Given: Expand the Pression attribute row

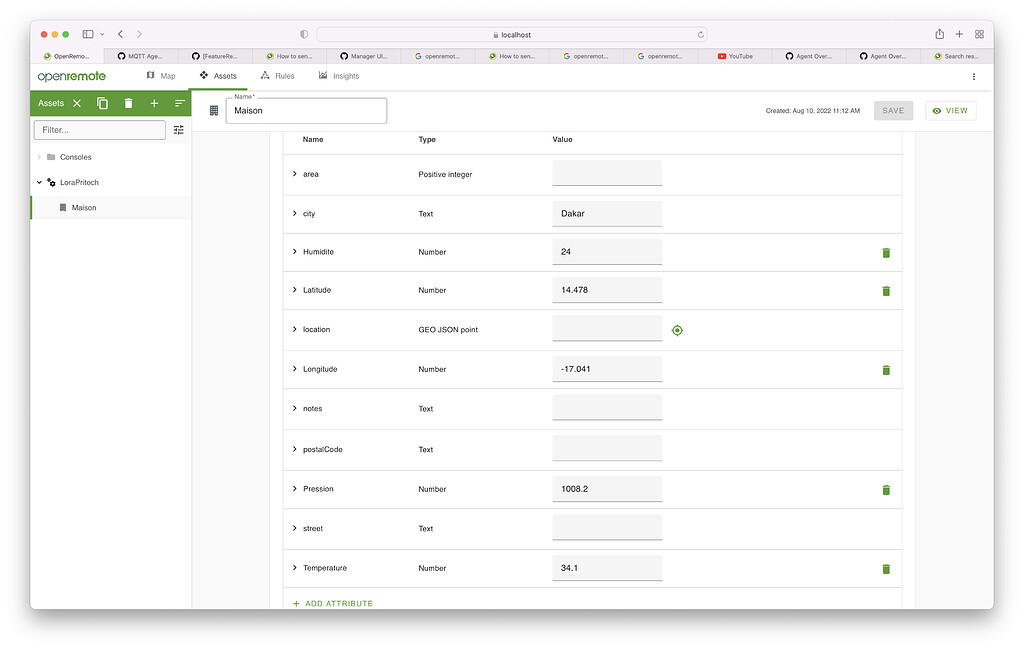Looking at the screenshot, I should (294, 489).
